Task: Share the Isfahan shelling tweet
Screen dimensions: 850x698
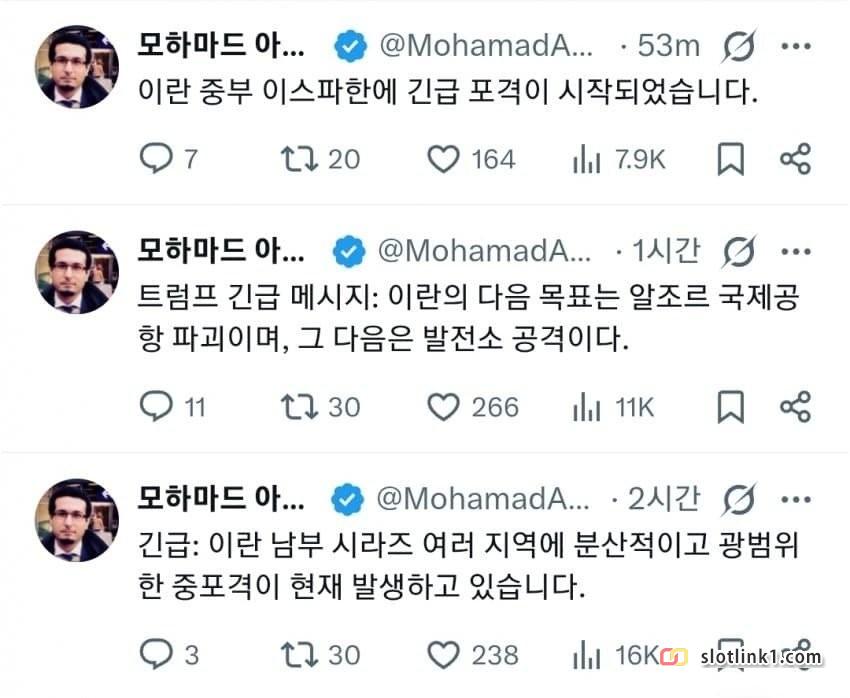Action: (795, 159)
